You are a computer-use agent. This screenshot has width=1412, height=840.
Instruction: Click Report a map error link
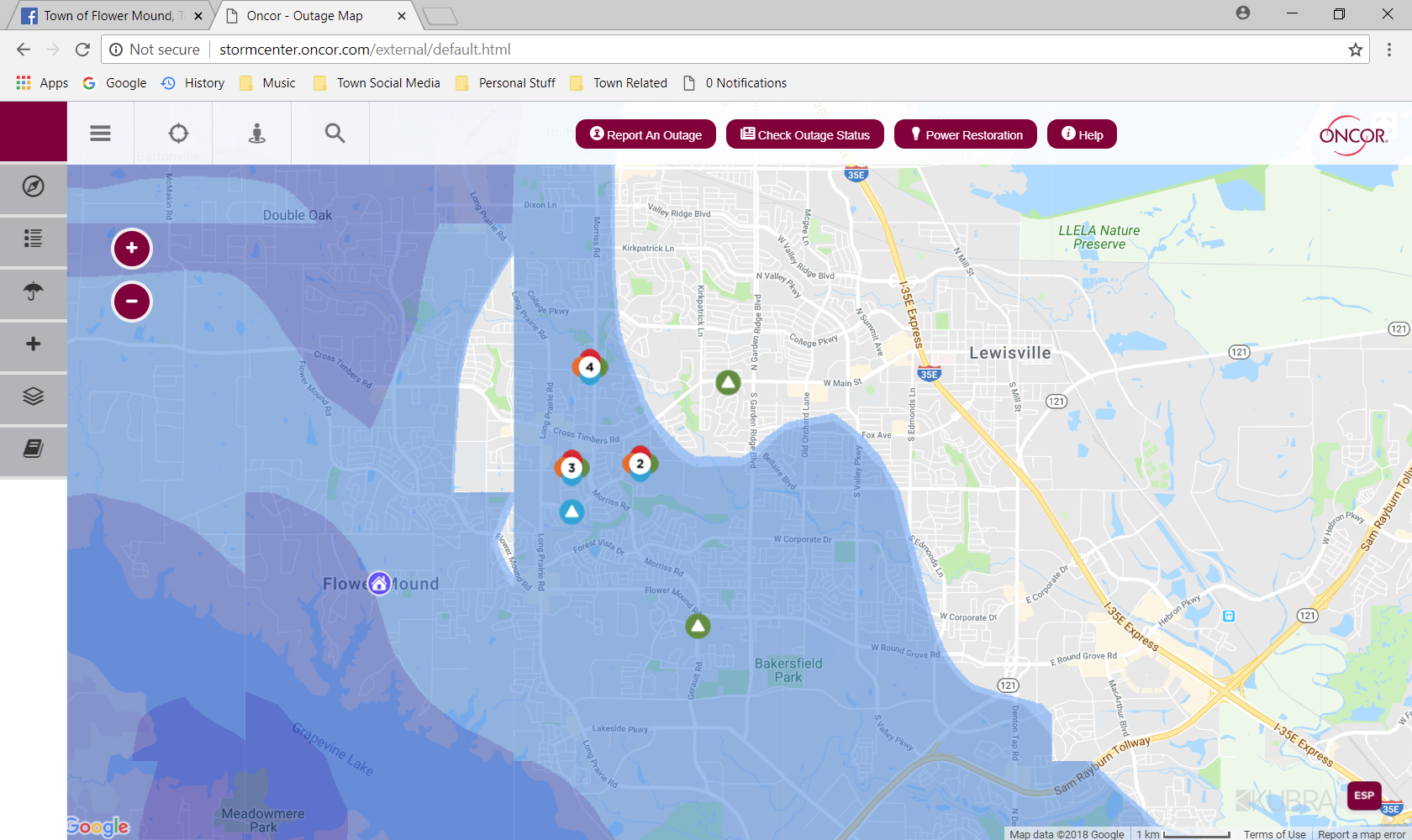1362,834
